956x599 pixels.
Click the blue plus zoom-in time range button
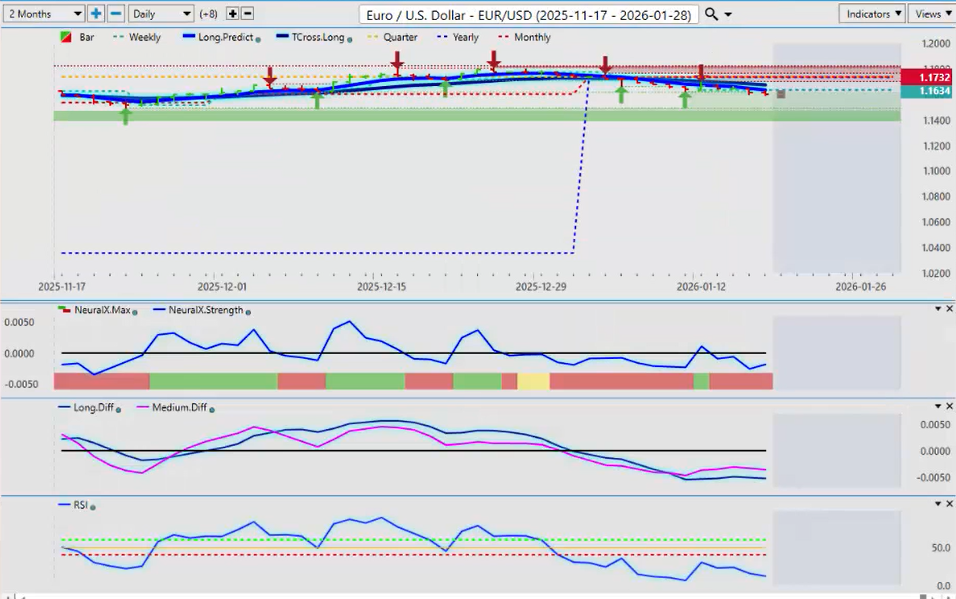tap(96, 14)
